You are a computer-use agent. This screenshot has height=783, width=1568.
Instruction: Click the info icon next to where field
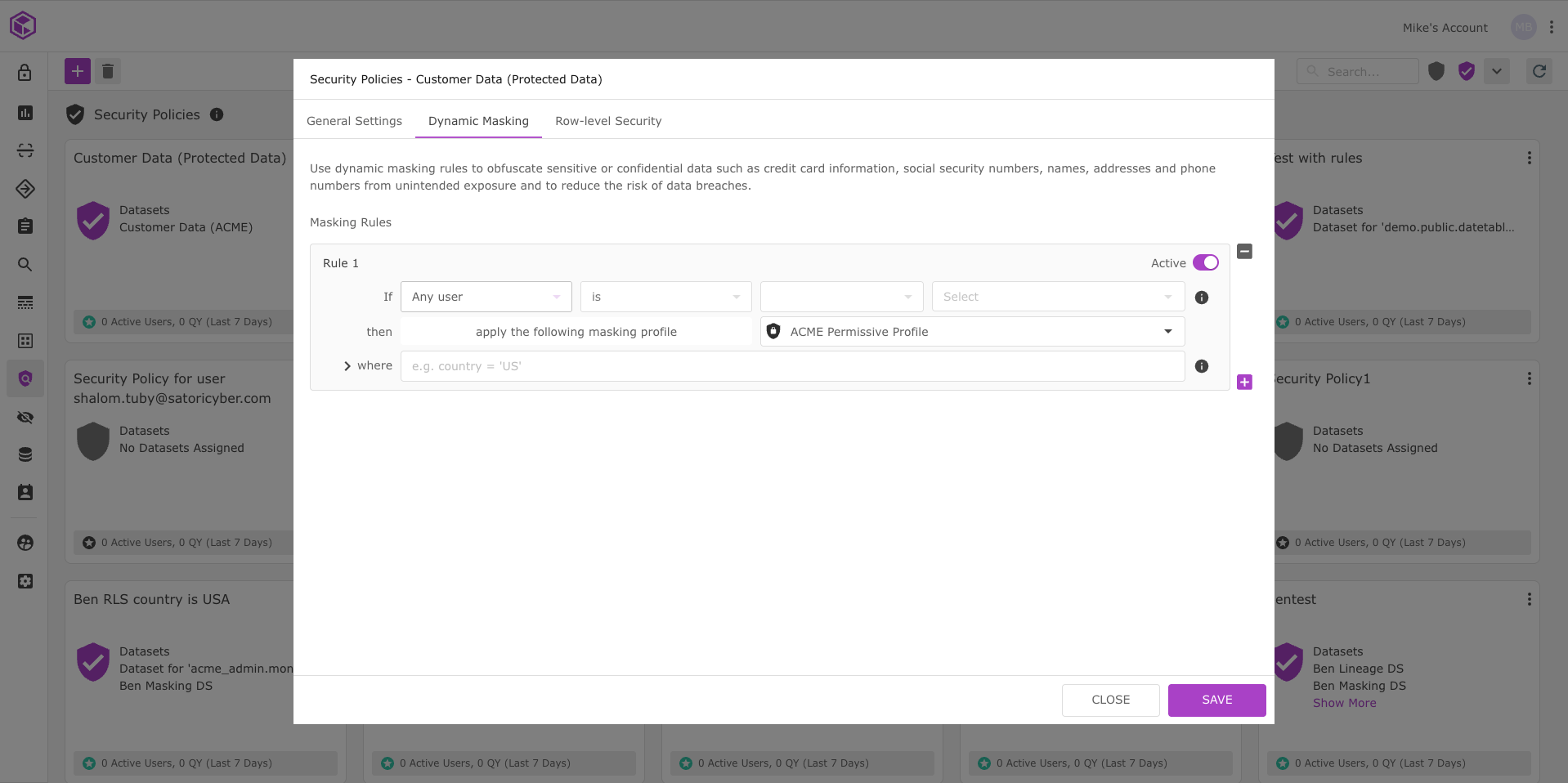click(x=1201, y=366)
